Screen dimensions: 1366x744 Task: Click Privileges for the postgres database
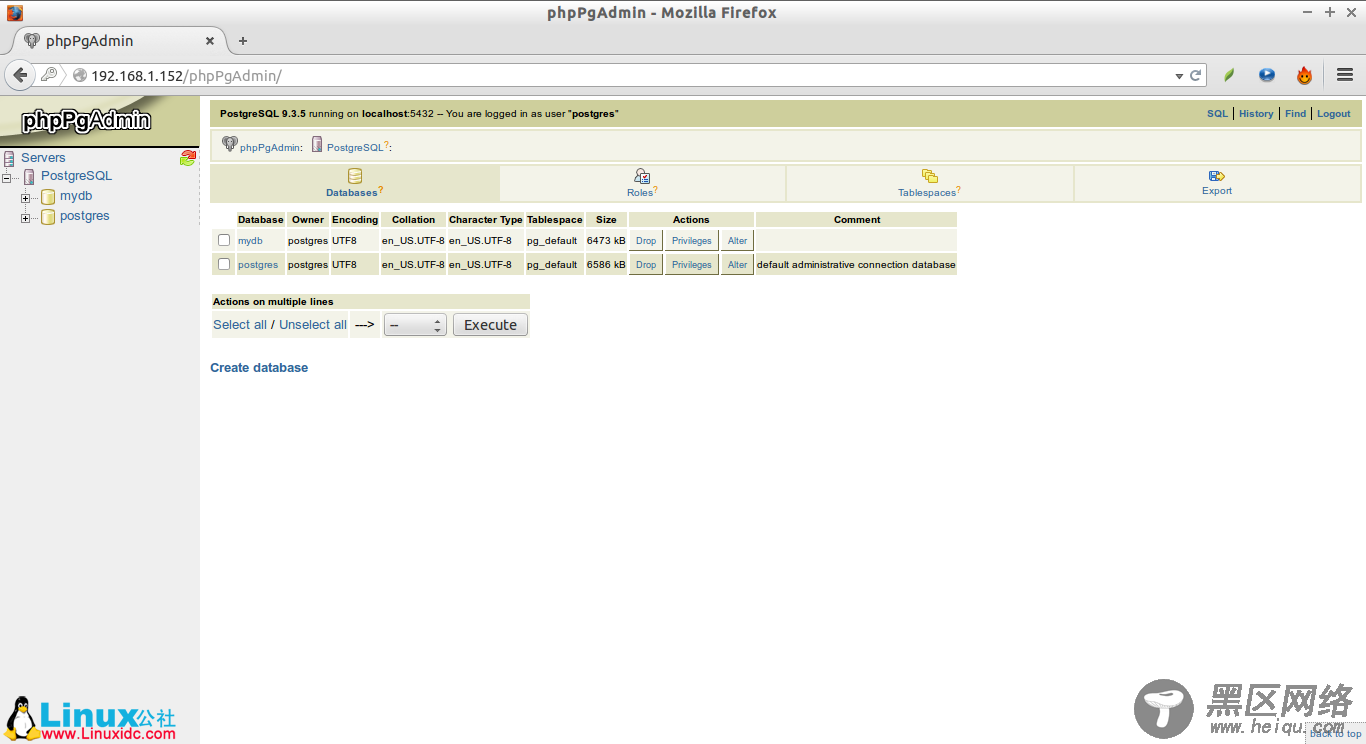tap(692, 265)
